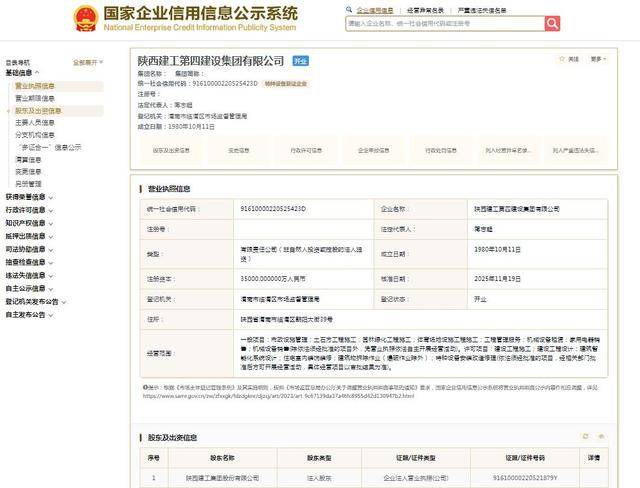640x488 pixels.
Task: Expand 违法失信信息 section
Action: click(x=29, y=275)
